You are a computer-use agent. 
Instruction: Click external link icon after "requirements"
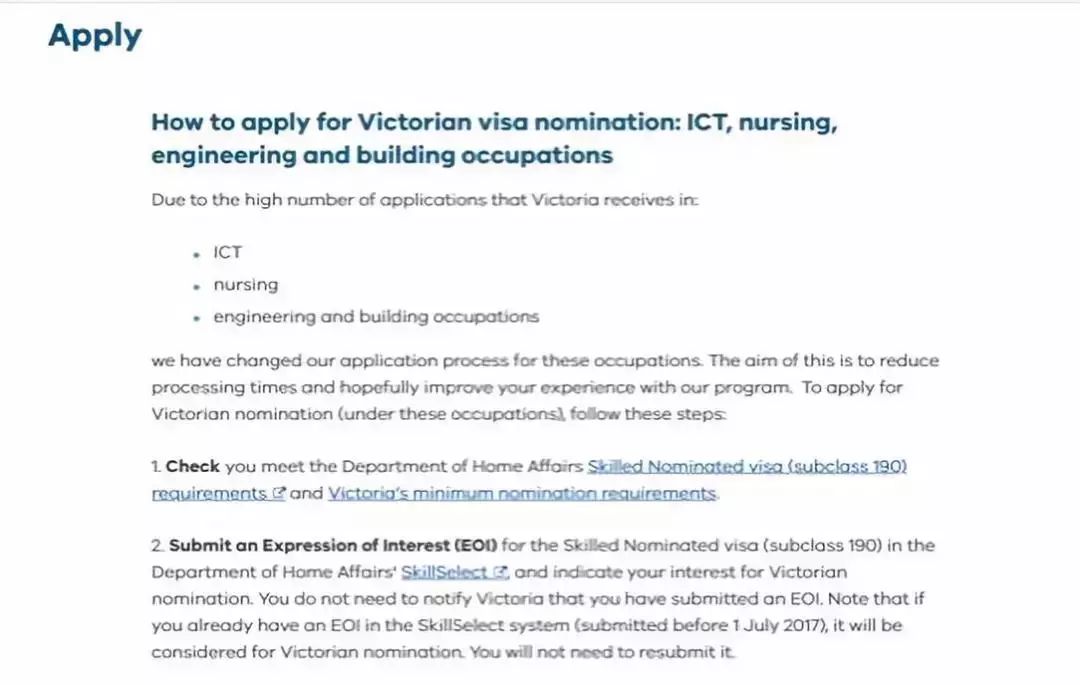click(279, 494)
